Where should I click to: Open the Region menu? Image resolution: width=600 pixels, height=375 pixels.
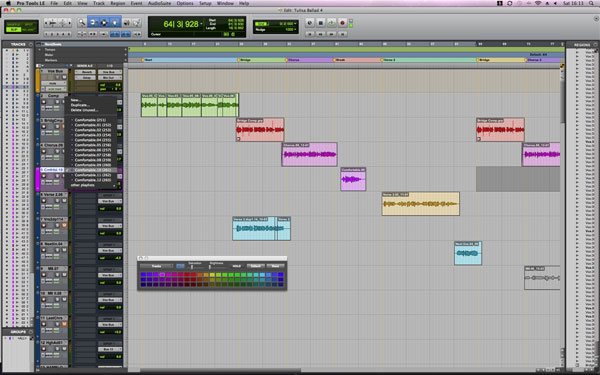118,3
